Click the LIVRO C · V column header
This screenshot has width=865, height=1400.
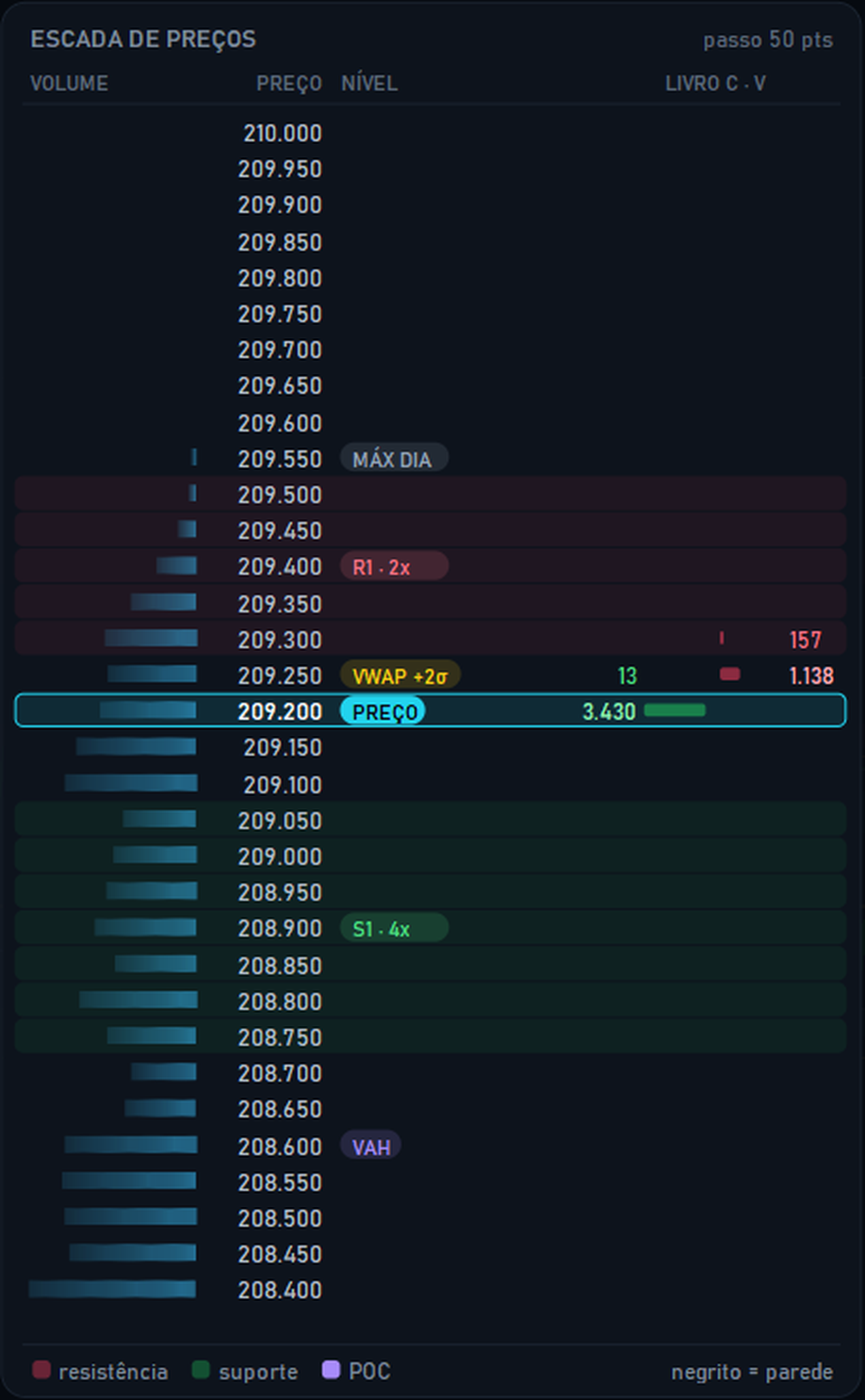715,84
